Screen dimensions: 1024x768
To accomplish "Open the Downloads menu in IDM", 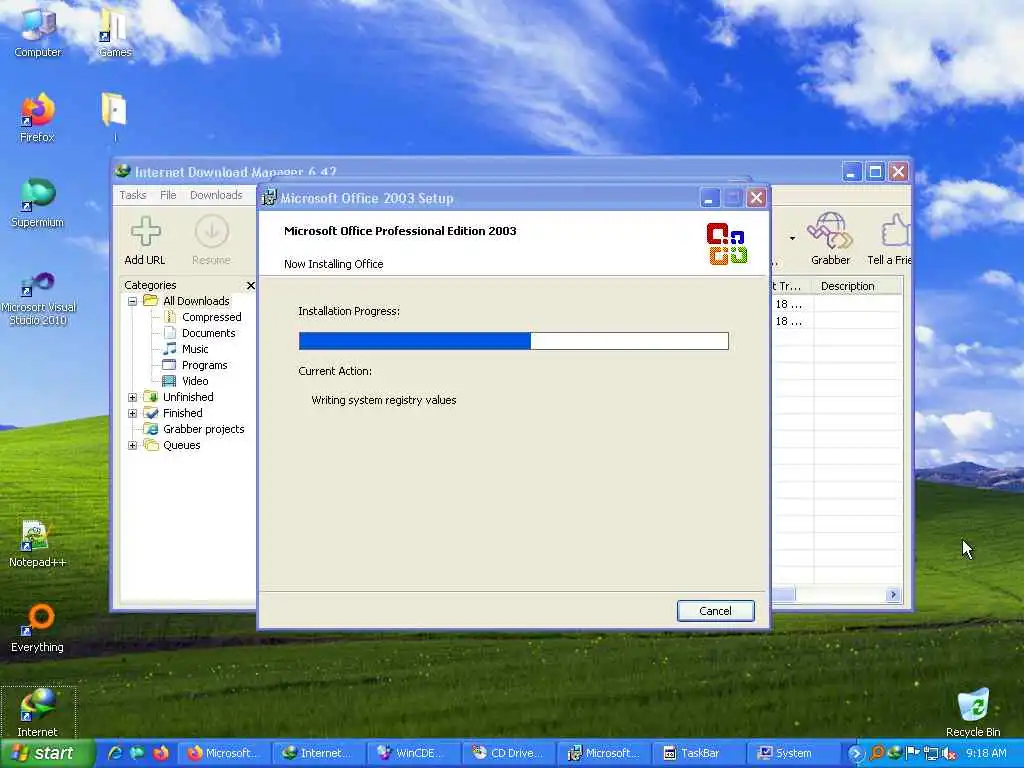I will [x=216, y=195].
